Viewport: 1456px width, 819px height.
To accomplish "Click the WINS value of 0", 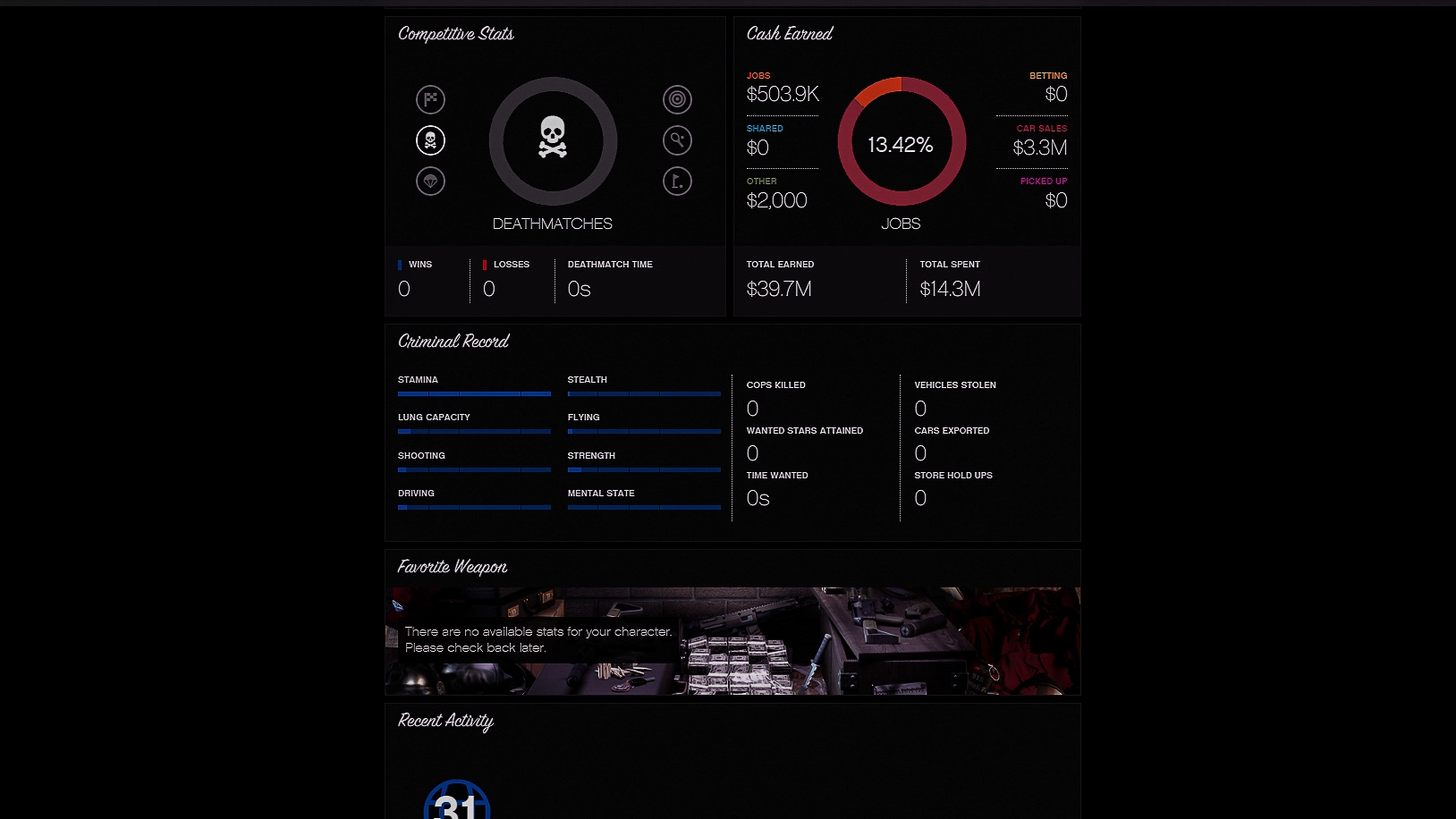I will 404,289.
